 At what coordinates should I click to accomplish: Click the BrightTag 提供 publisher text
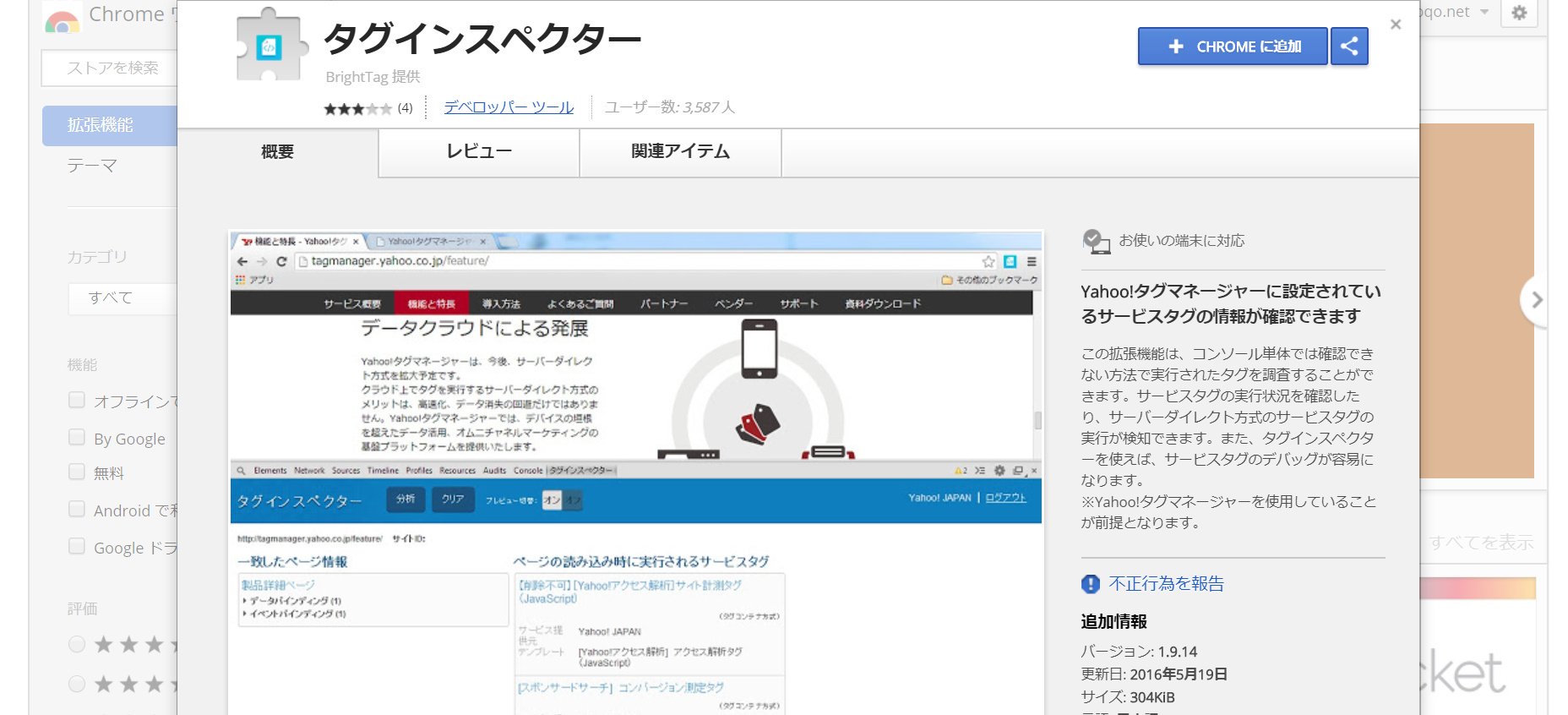pos(373,77)
